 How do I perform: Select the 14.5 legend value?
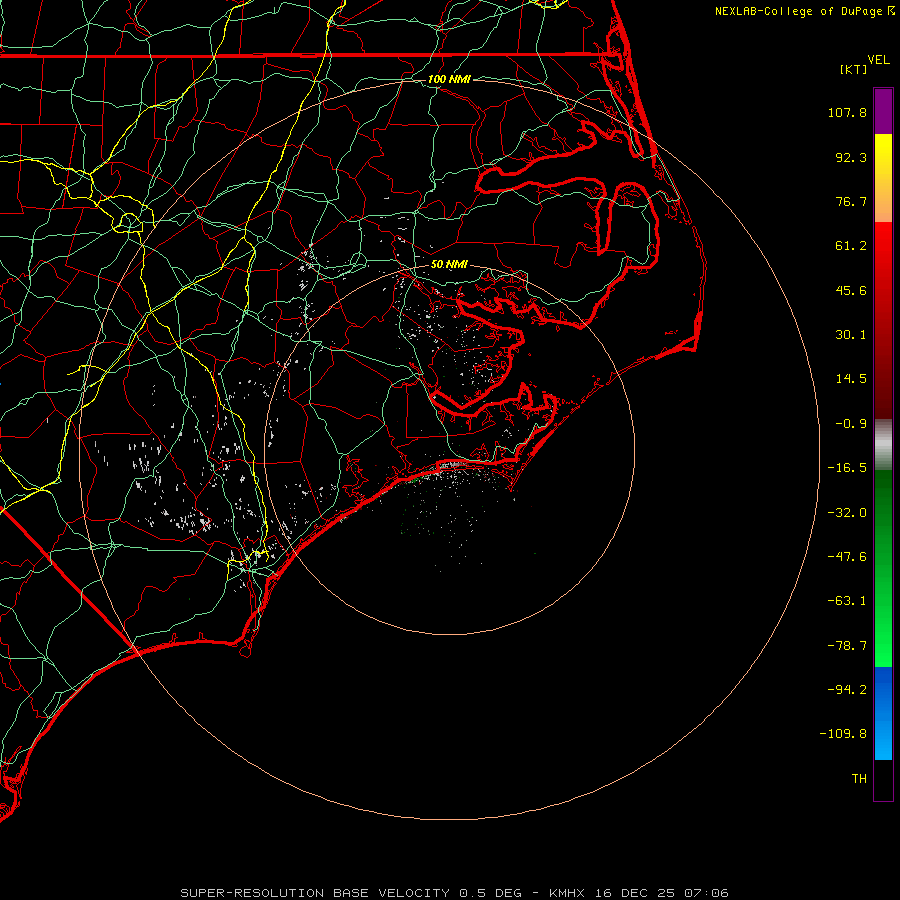click(x=851, y=379)
